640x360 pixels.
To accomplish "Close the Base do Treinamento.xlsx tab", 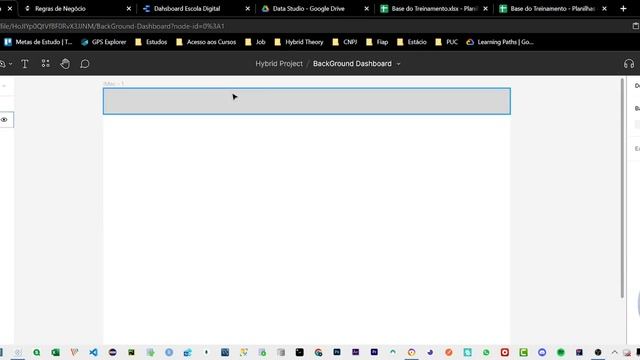I will tap(485, 9).
